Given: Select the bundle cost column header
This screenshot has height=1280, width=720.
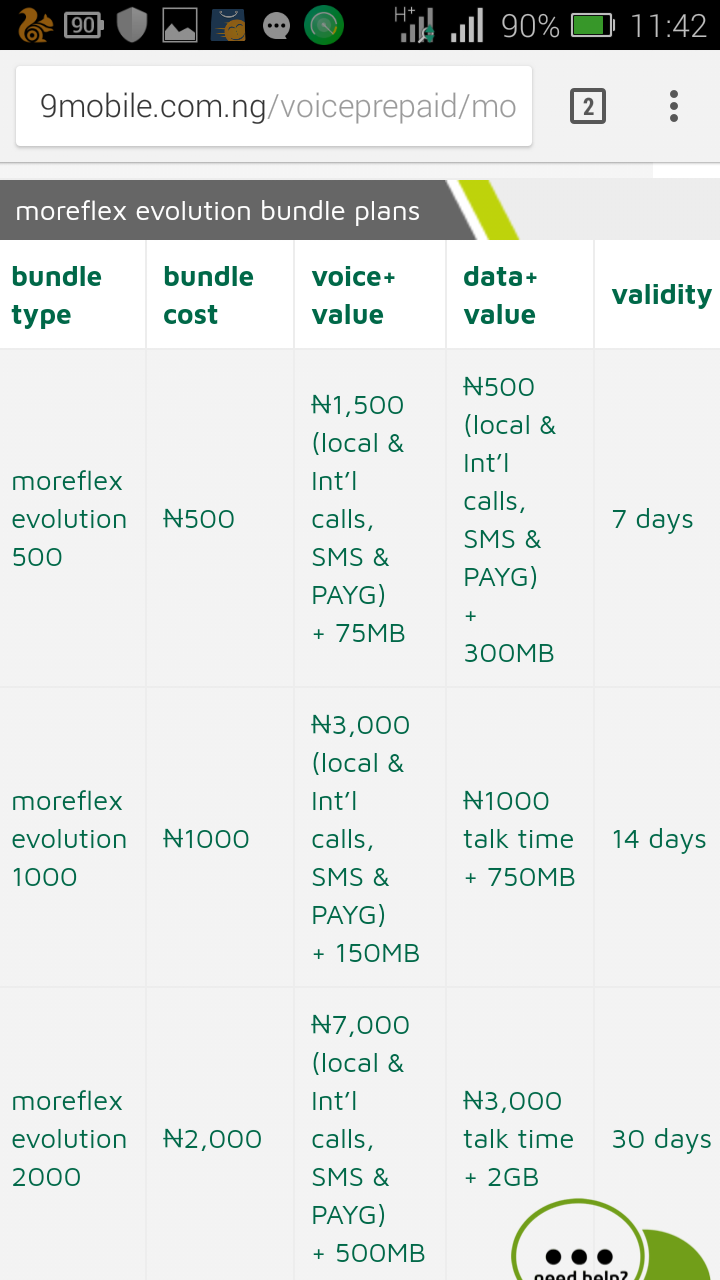Looking at the screenshot, I should [x=208, y=295].
